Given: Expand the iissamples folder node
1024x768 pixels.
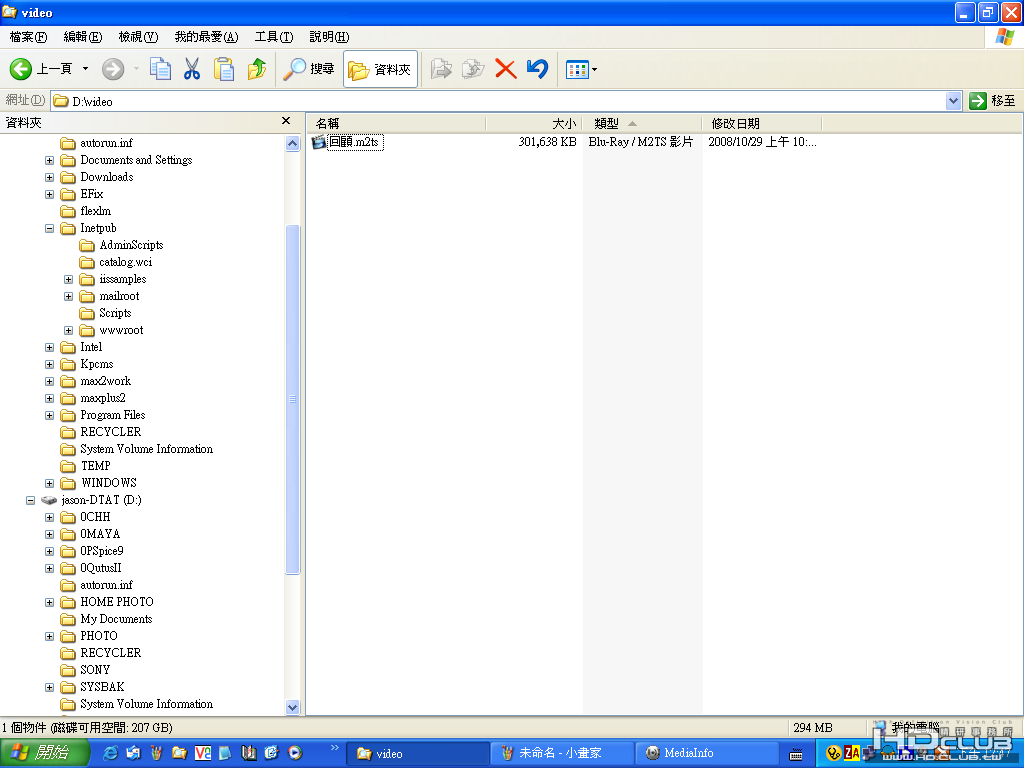Looking at the screenshot, I should click(x=69, y=279).
